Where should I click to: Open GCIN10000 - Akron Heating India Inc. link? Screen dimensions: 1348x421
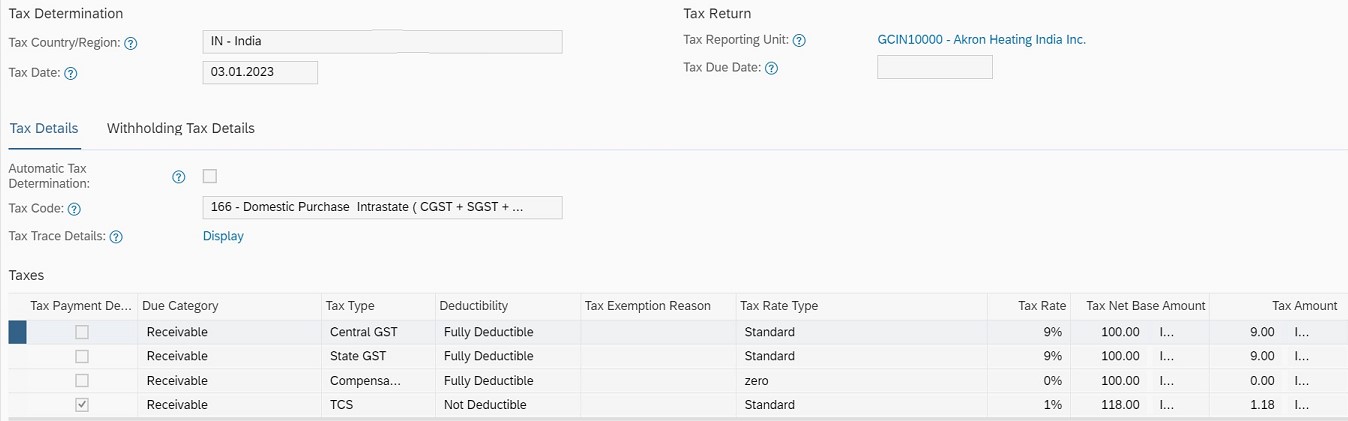point(981,40)
